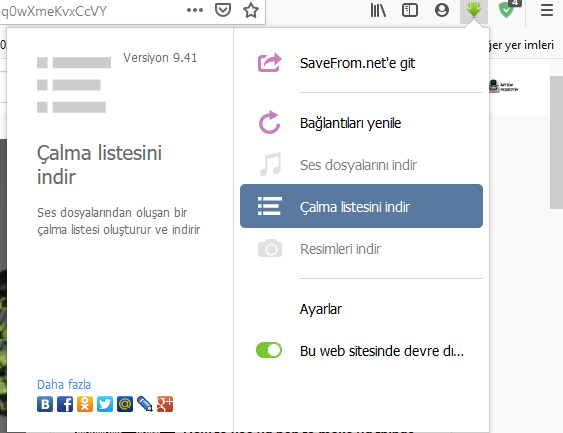
Task: Bookmark this page with star icon
Action: [251, 10]
